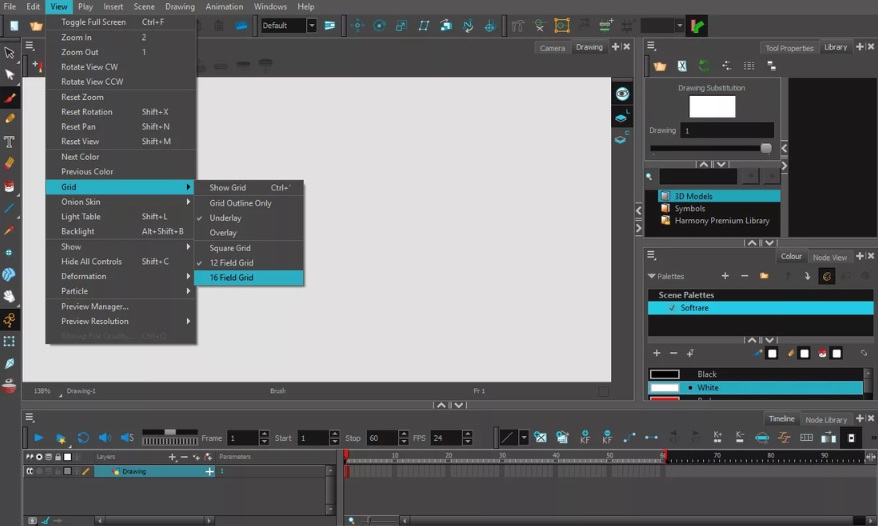878x526 pixels.
Task: Pick the Paint Bucket tool
Action: pos(10,186)
